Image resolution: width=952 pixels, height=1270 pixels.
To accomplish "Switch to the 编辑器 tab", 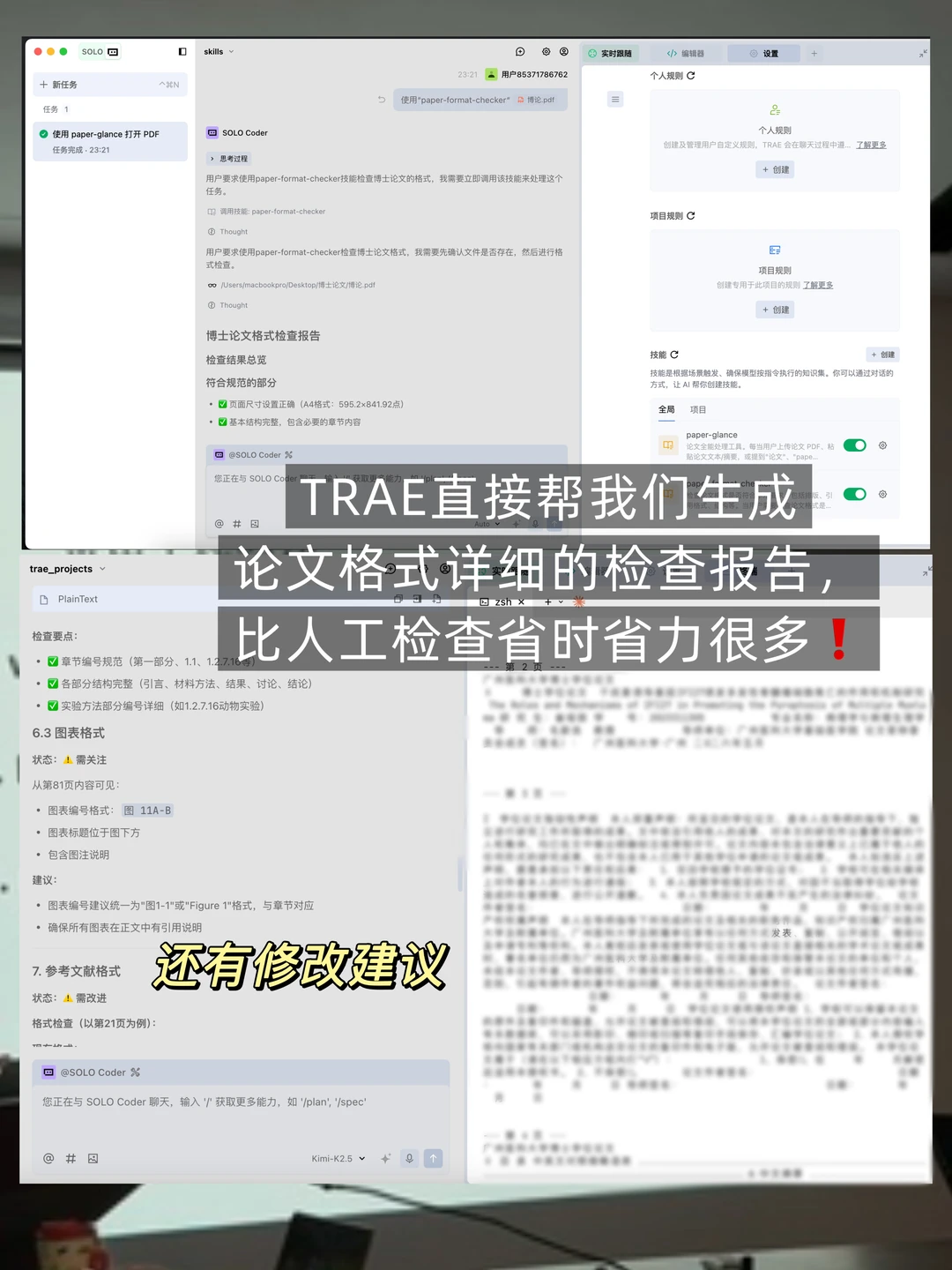I will [x=686, y=54].
